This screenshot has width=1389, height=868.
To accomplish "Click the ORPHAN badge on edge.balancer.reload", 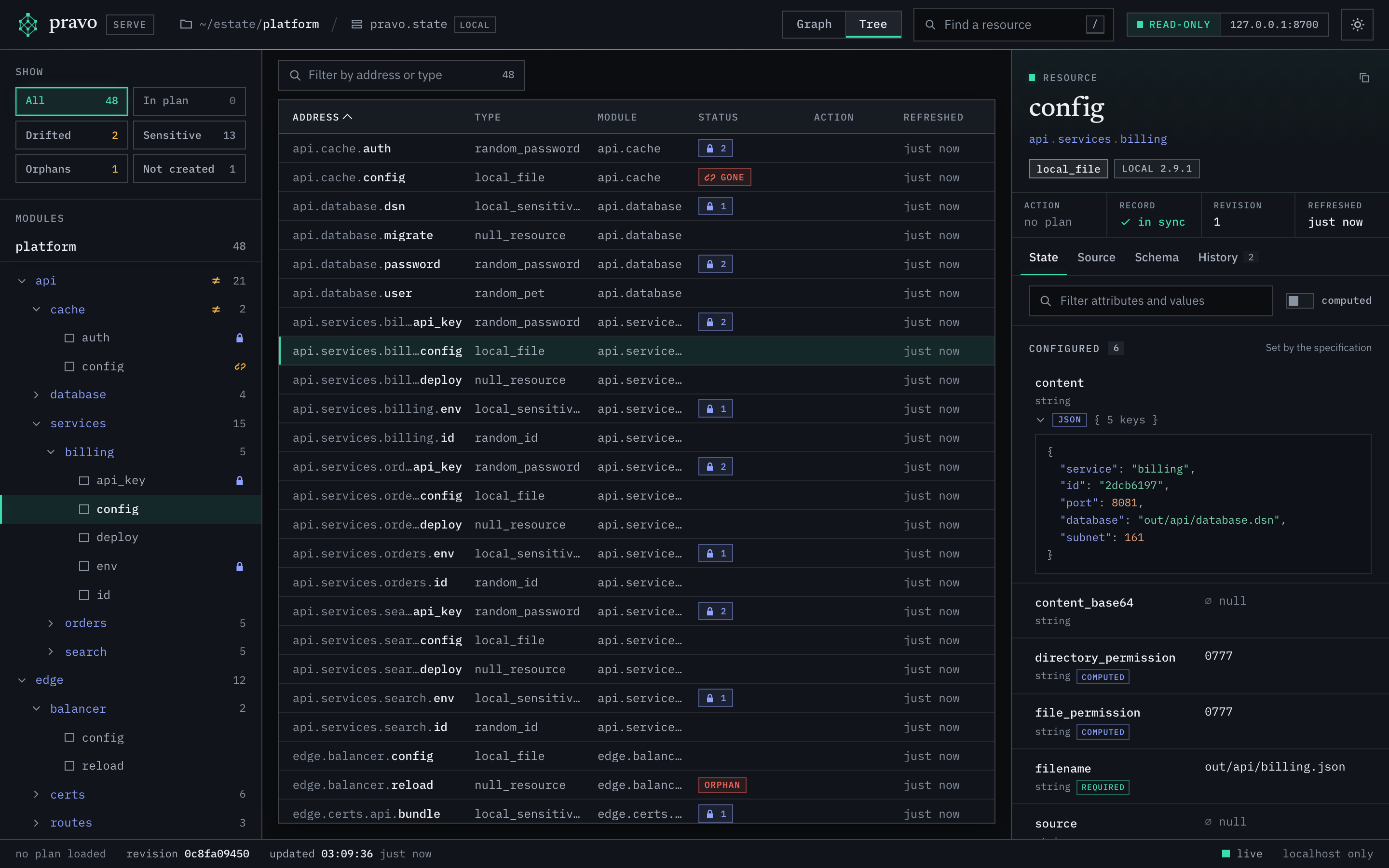I will (722, 785).
